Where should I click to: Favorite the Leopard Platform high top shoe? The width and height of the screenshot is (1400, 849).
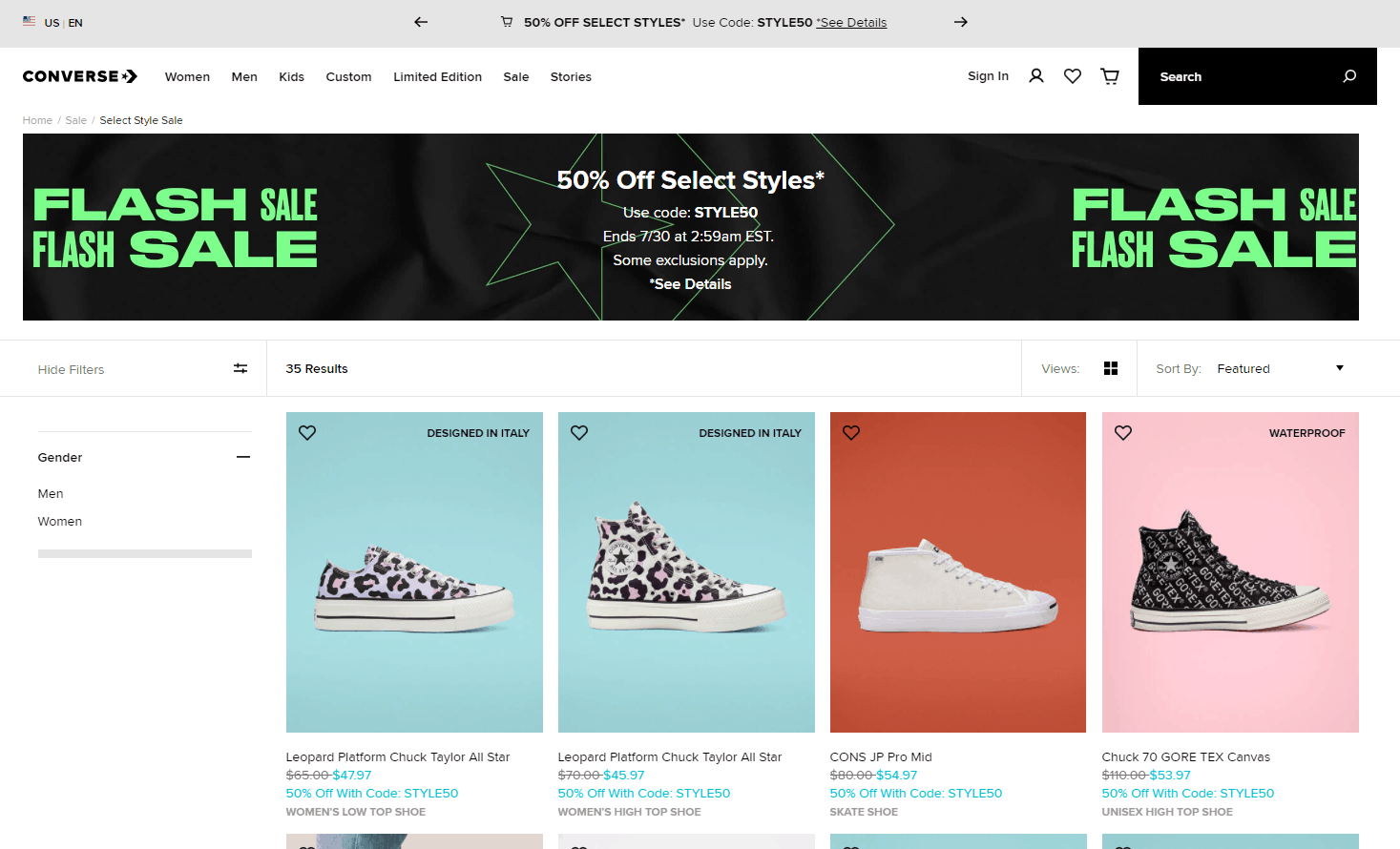click(x=579, y=433)
